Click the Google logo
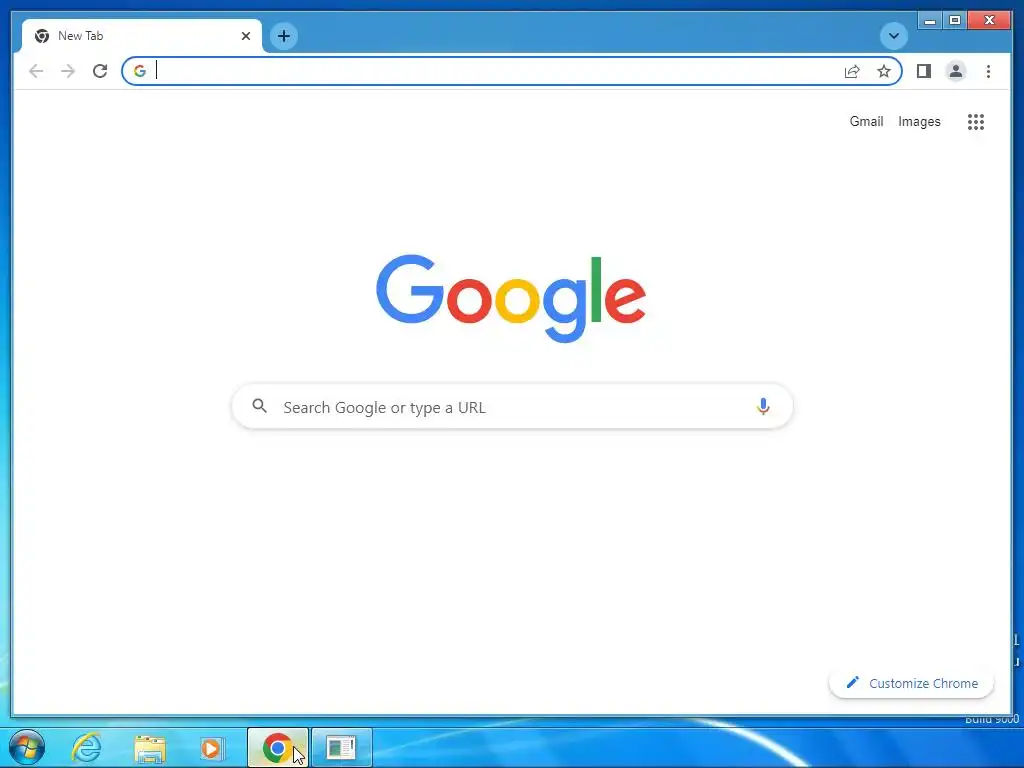 click(511, 298)
